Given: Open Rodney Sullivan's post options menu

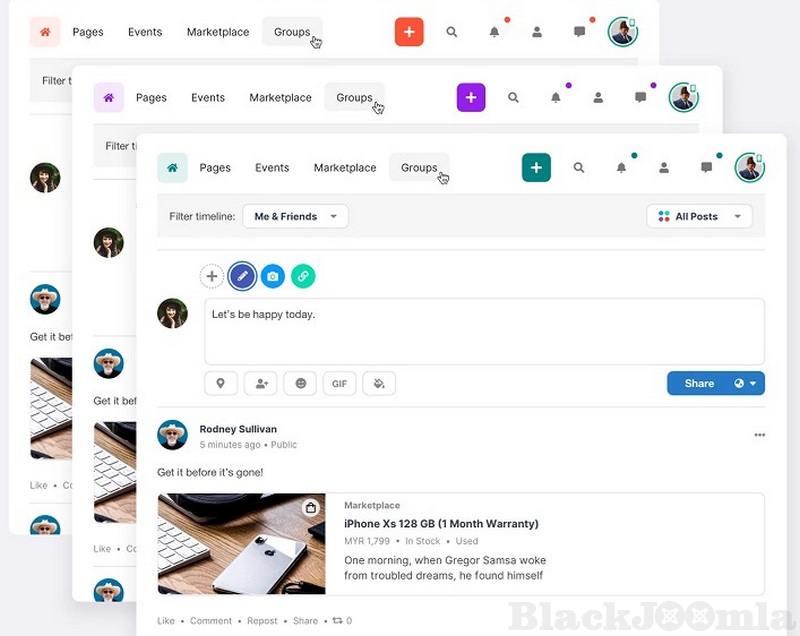Looking at the screenshot, I should 759,435.
